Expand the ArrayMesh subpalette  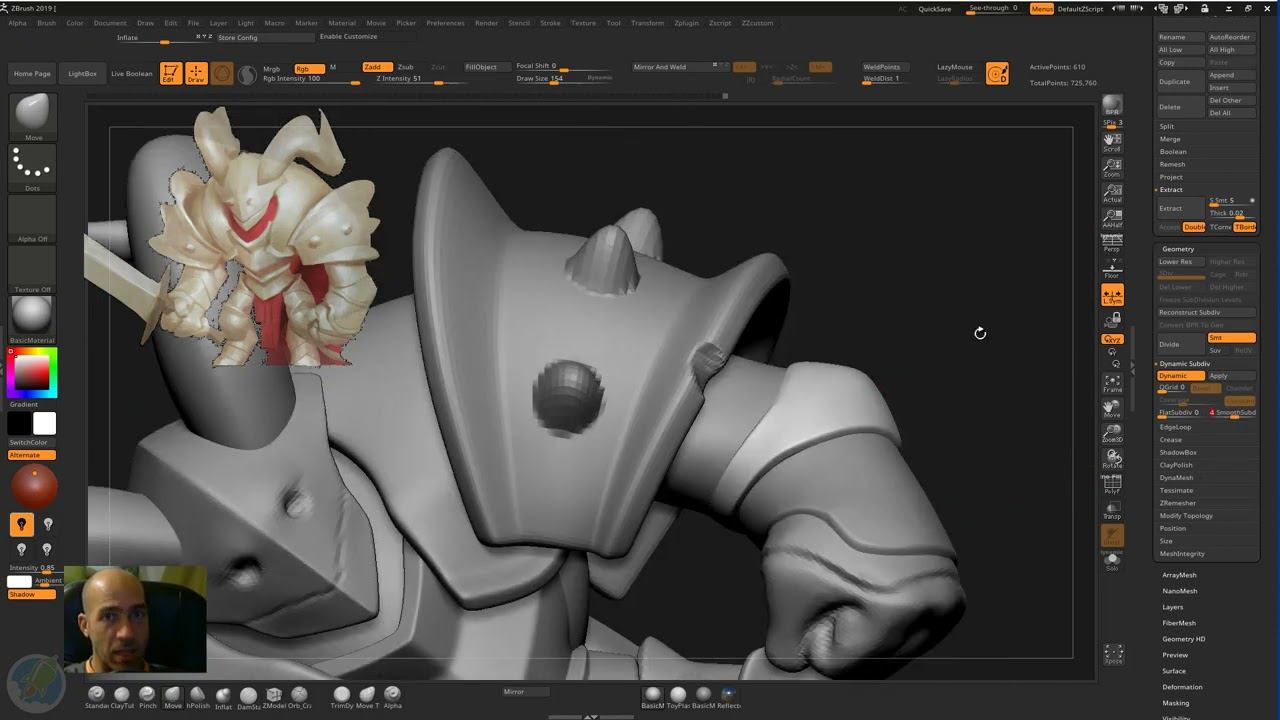click(x=1179, y=575)
